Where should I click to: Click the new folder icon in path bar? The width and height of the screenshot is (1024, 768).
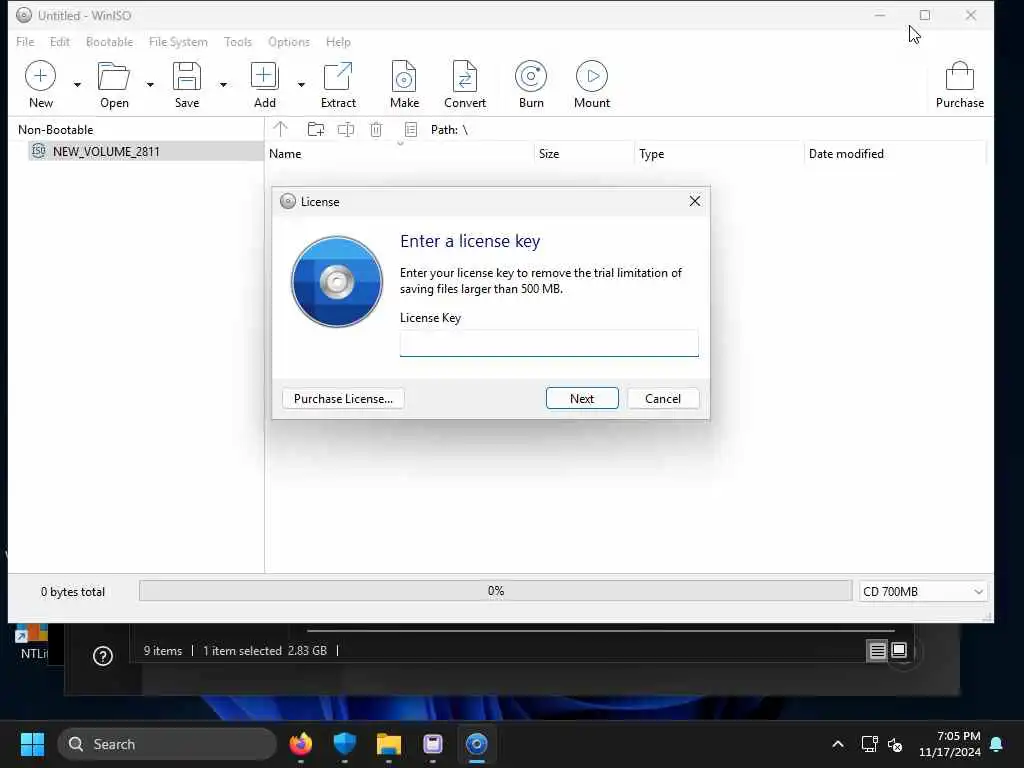point(316,129)
